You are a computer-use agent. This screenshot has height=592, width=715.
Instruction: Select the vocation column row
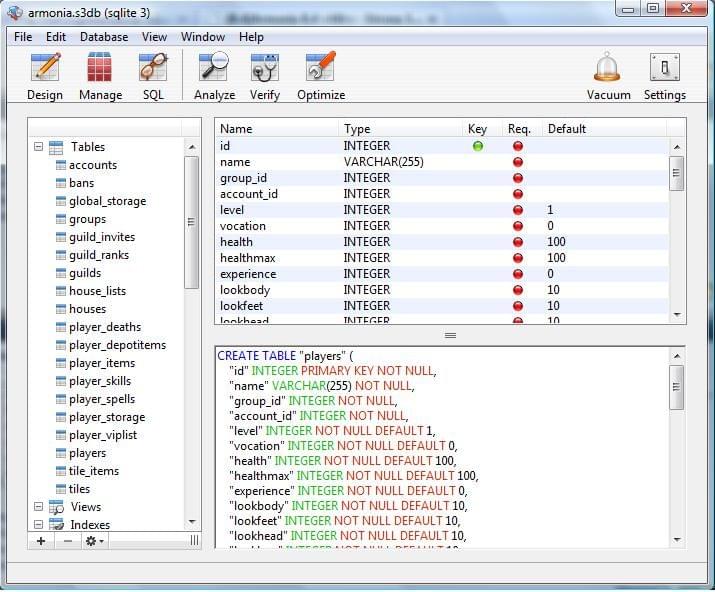tap(442, 226)
